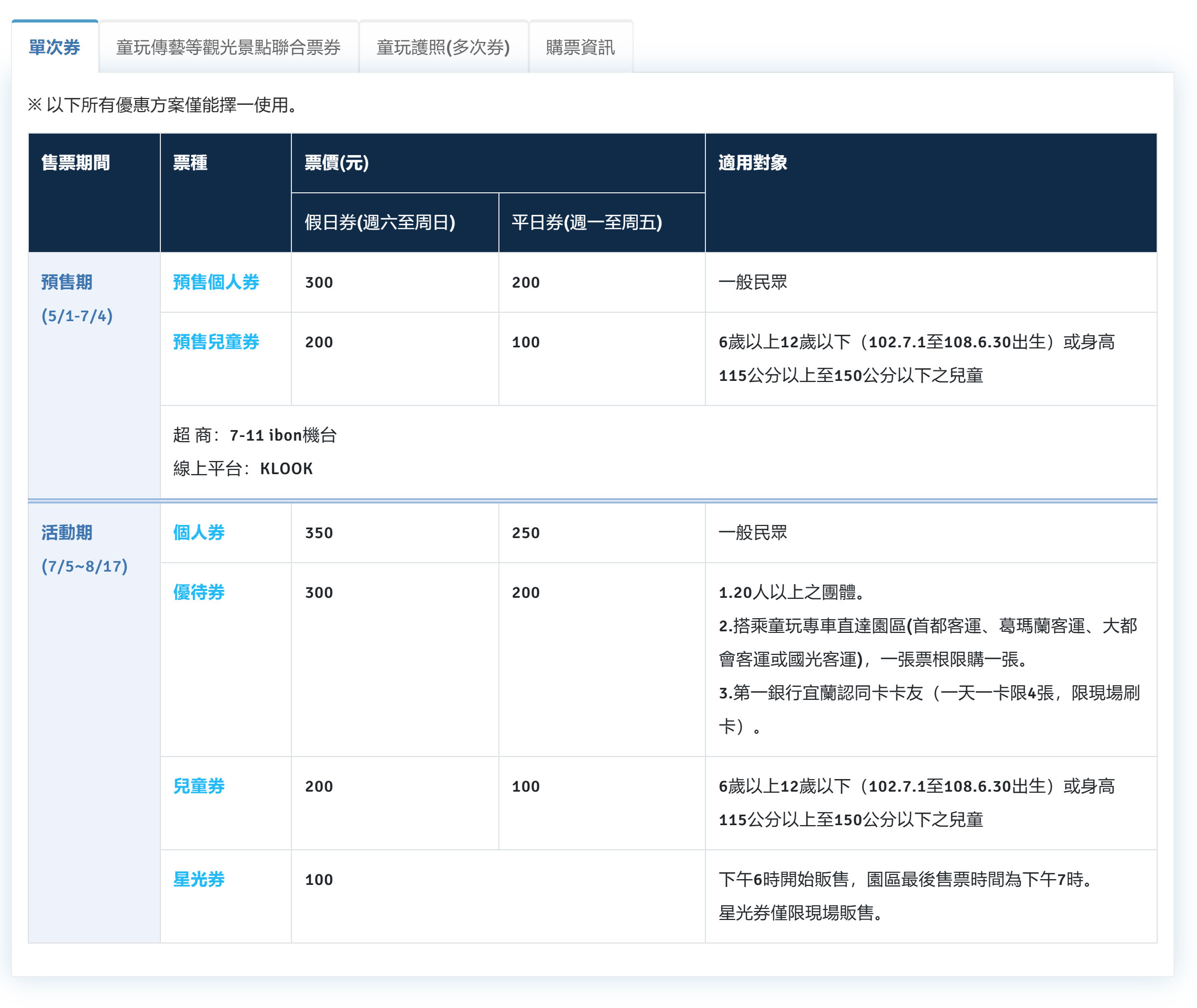Click the 星光券 ticket type label
The image size is (1197, 1008).
coord(199,879)
